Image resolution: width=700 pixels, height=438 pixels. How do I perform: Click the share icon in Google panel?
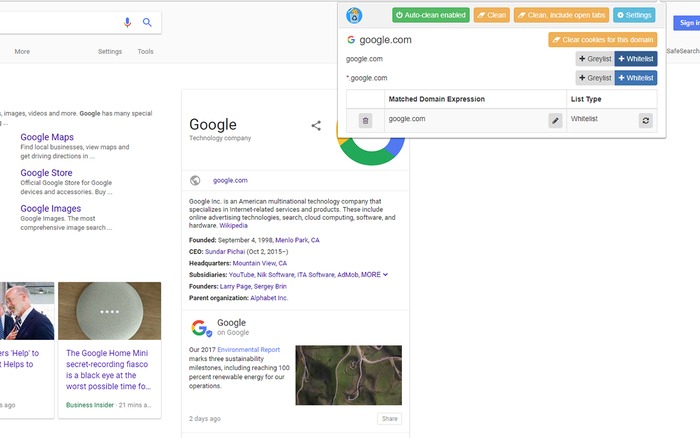click(316, 126)
